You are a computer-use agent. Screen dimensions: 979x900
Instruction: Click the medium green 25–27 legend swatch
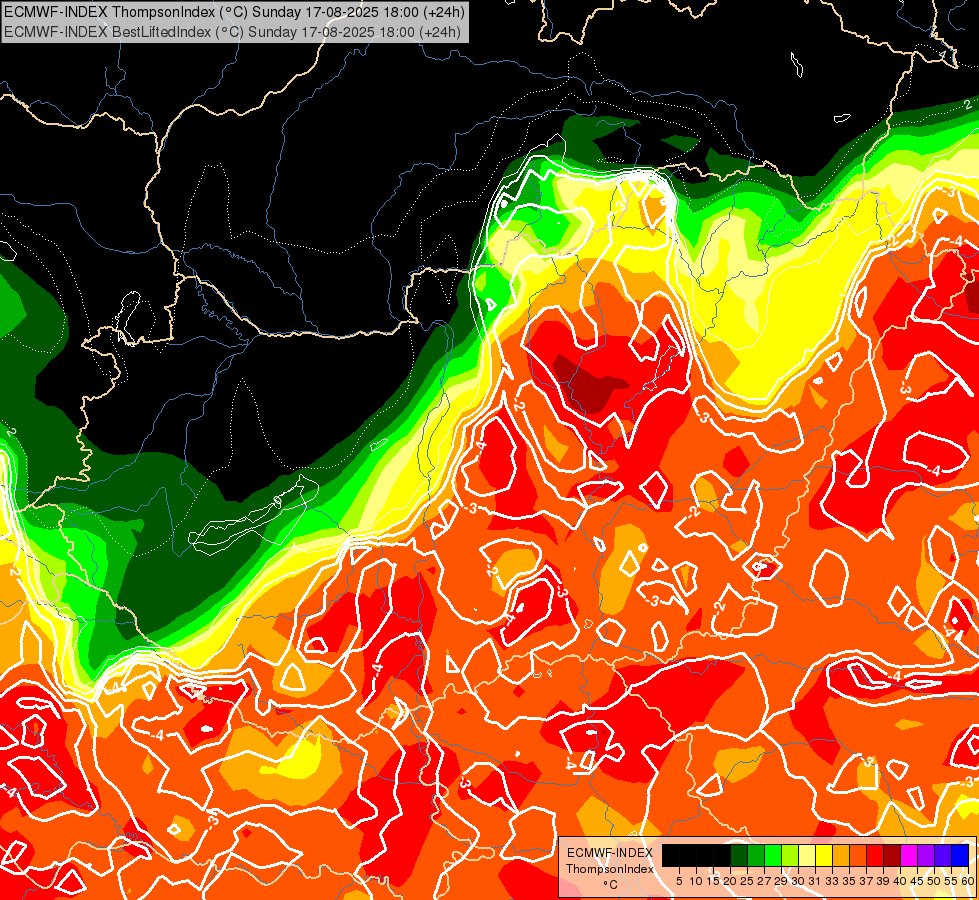pyautogui.click(x=756, y=855)
